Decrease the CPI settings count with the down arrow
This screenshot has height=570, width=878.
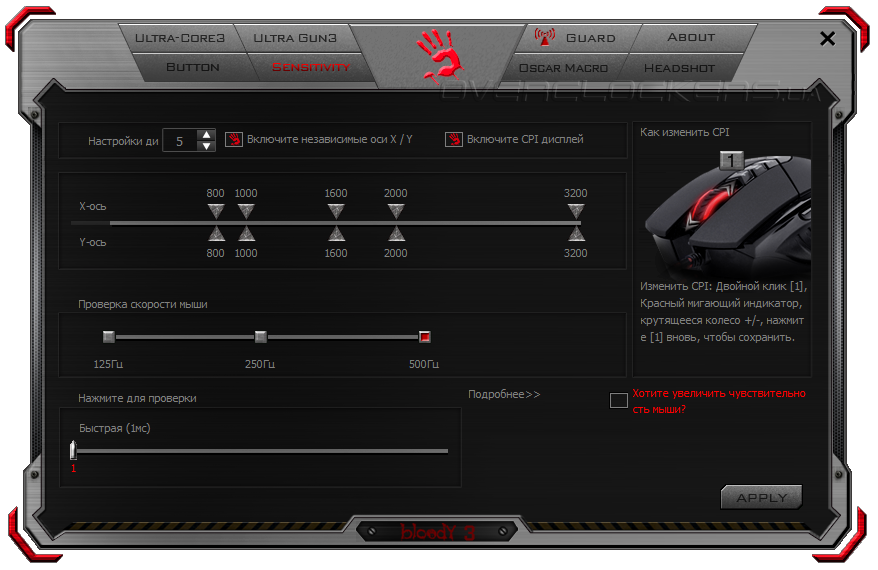click(207, 146)
